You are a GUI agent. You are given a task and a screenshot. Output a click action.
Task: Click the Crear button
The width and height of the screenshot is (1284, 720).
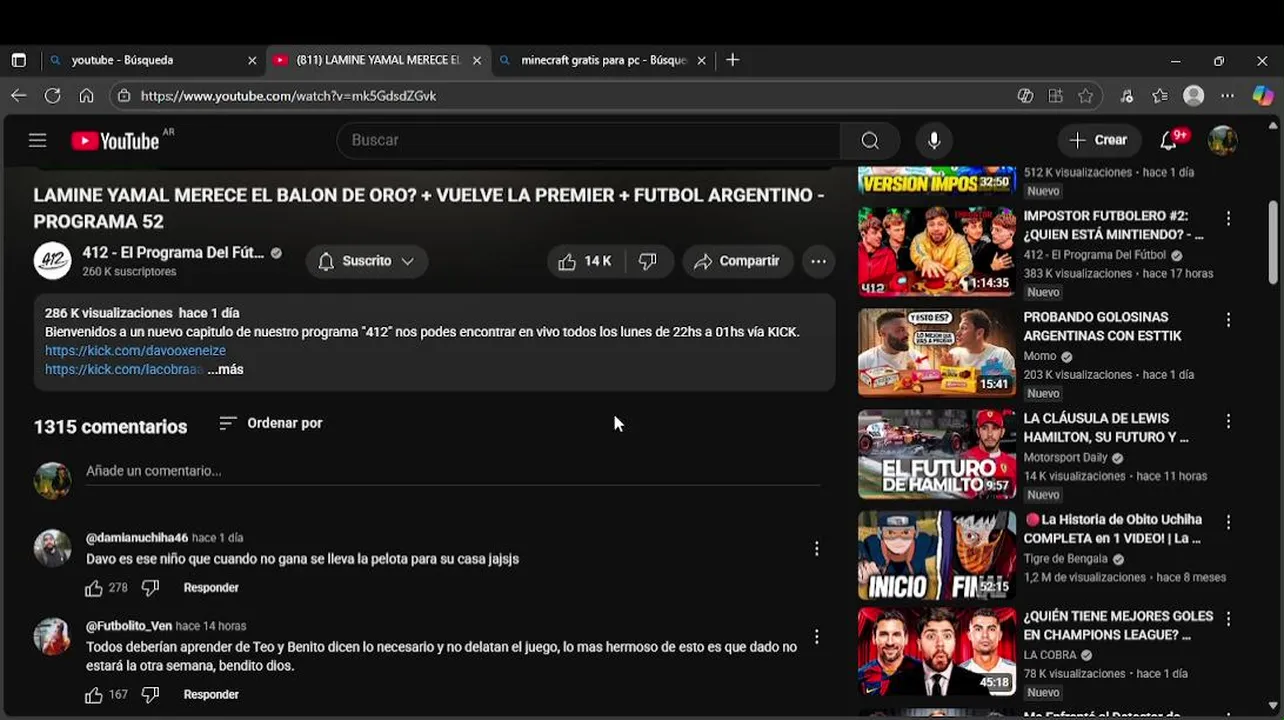coord(1098,140)
